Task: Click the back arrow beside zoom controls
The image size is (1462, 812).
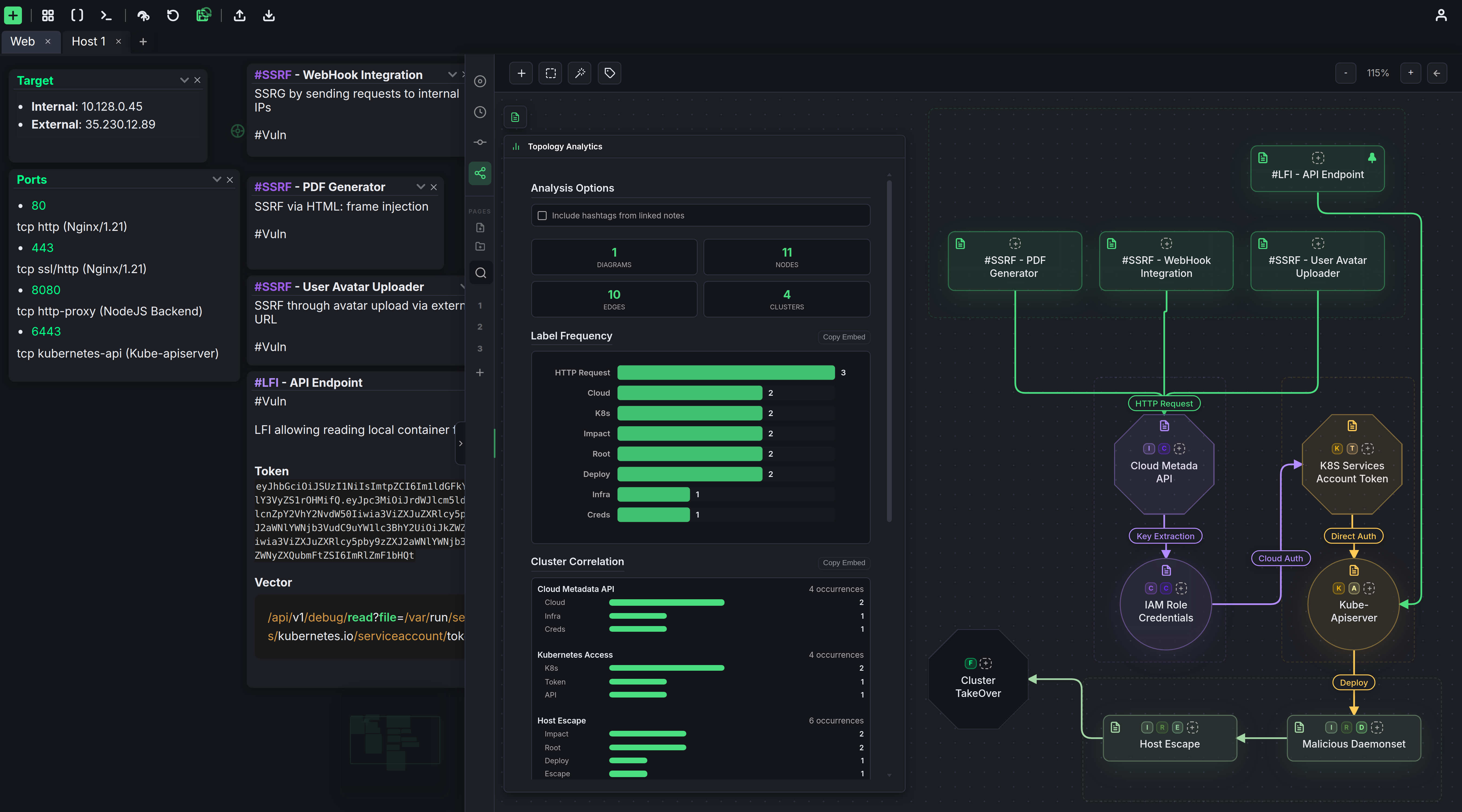Action: 1437,73
